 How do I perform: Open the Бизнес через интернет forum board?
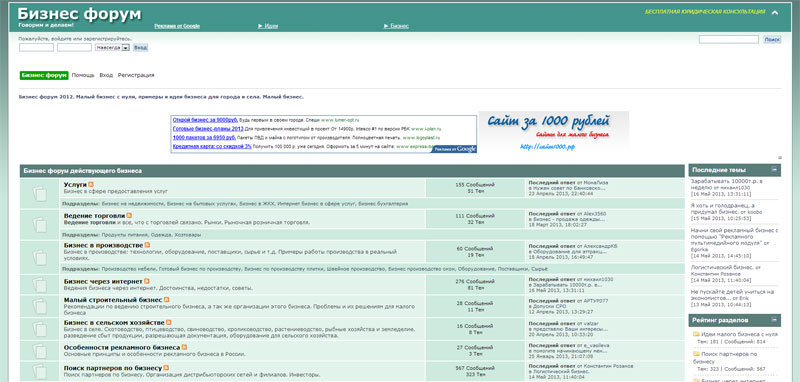[x=103, y=281]
